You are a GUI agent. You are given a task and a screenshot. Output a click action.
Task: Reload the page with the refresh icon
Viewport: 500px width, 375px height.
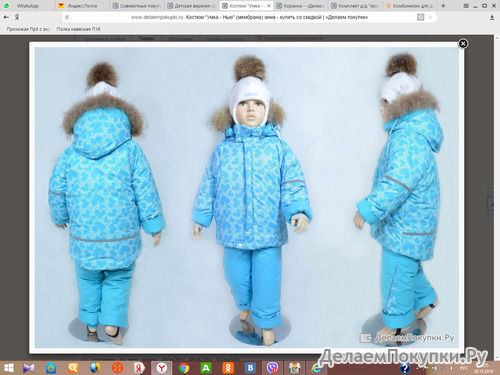pos(67,17)
